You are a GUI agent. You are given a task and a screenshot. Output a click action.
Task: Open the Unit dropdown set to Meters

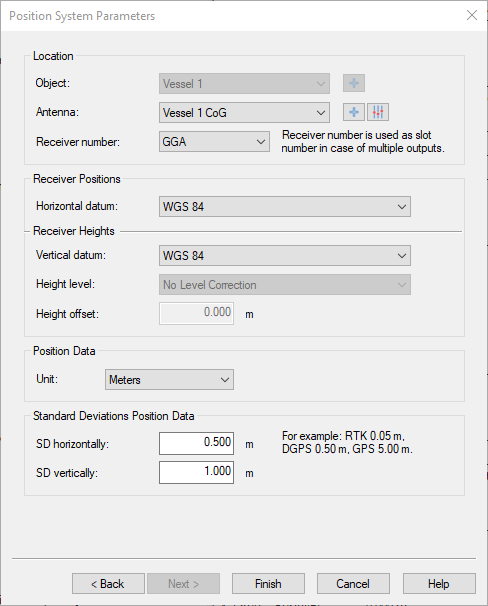[x=169, y=380]
